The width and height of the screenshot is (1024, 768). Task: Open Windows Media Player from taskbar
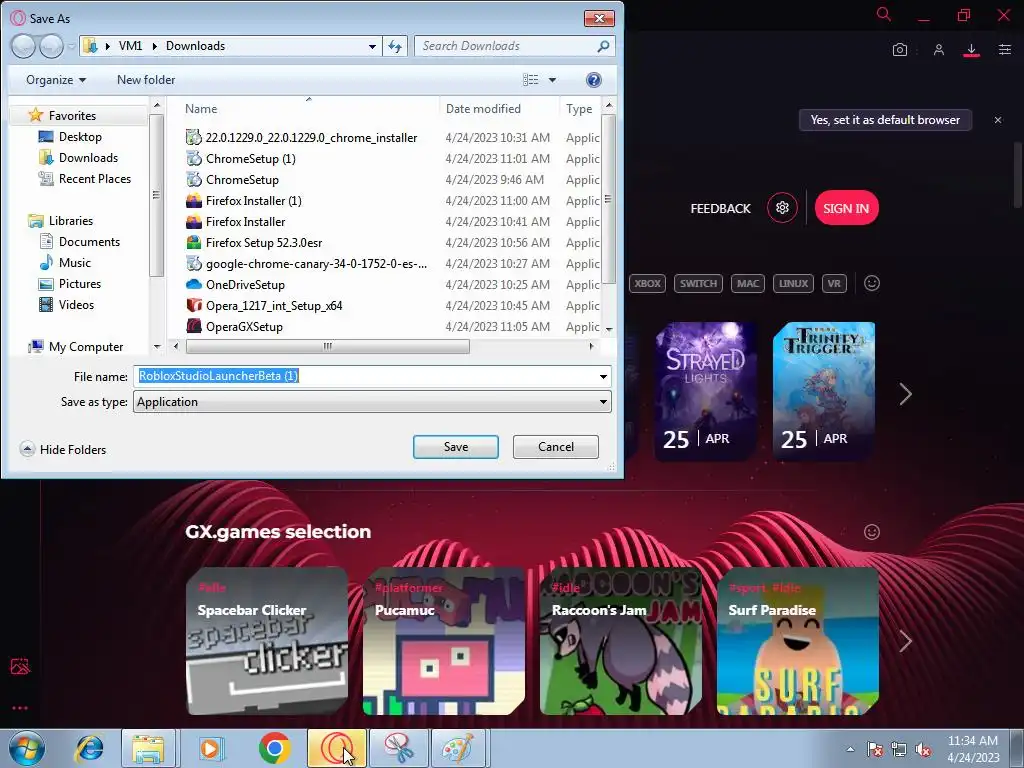click(210, 748)
